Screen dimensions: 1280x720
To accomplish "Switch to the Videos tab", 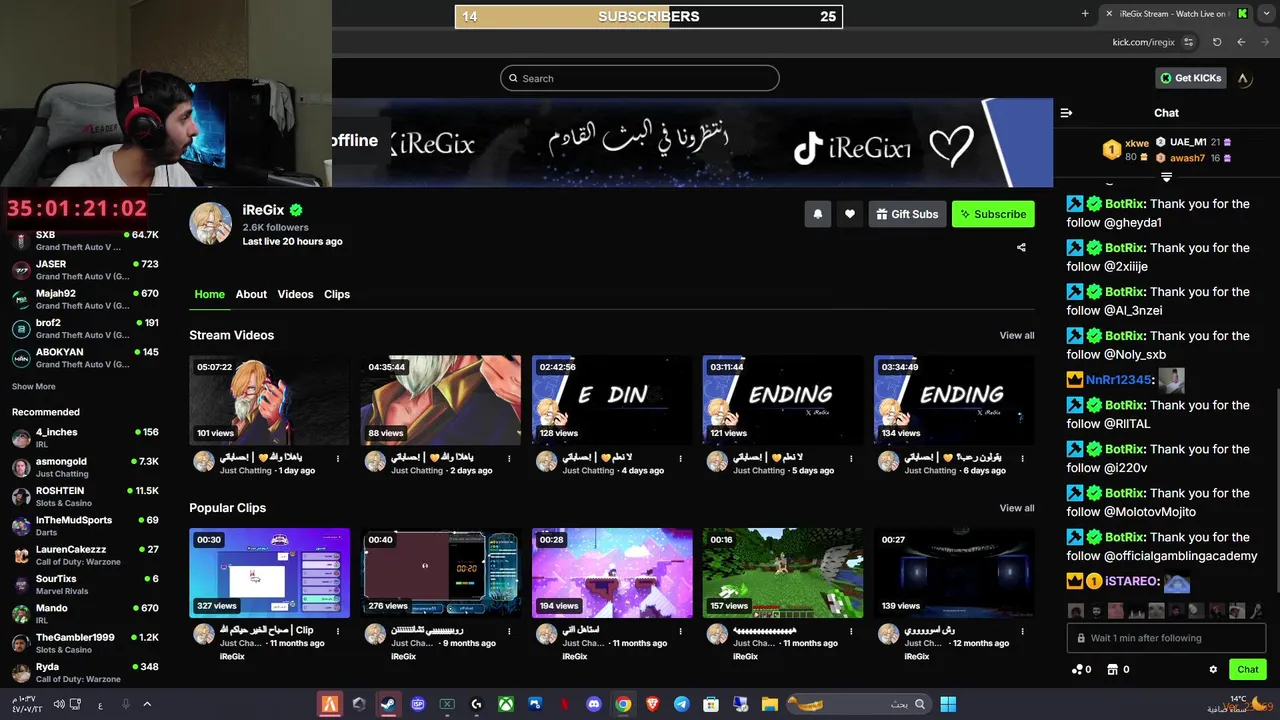I will coord(295,294).
